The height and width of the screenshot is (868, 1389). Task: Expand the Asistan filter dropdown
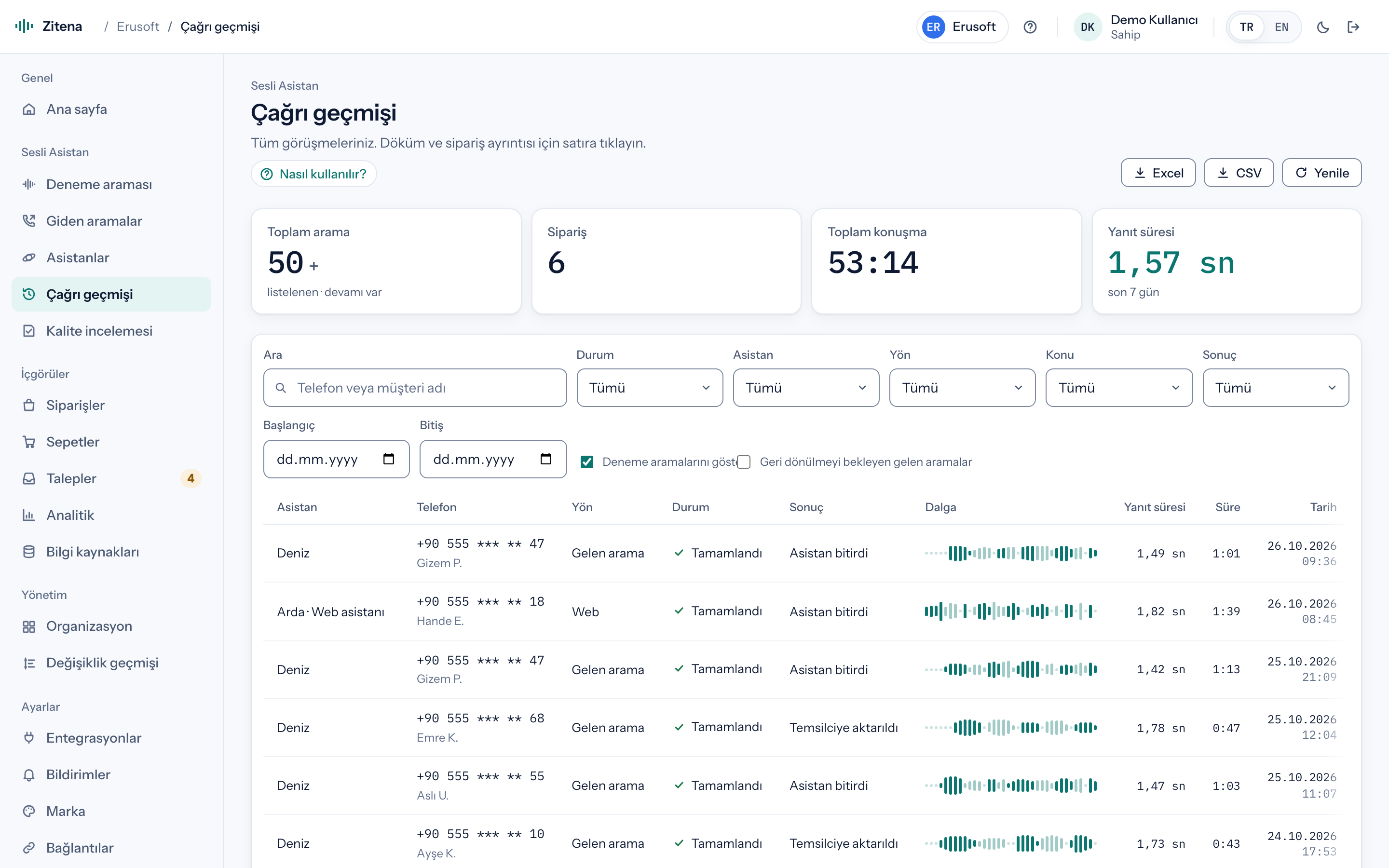click(806, 388)
